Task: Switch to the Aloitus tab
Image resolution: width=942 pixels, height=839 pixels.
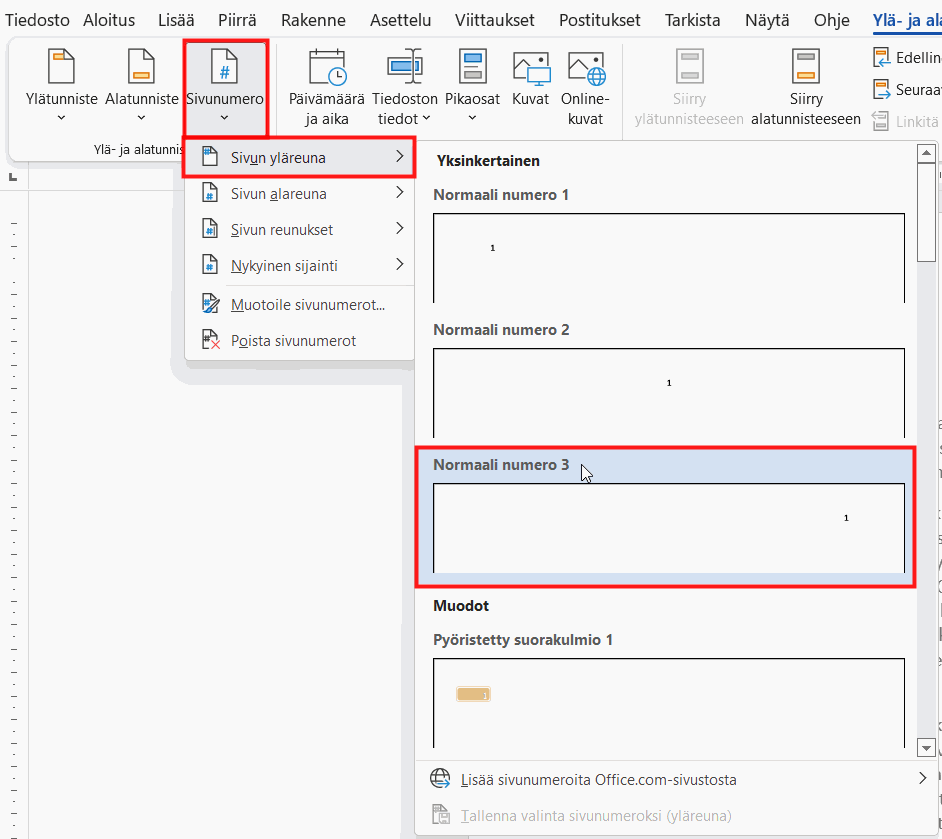Action: point(109,20)
